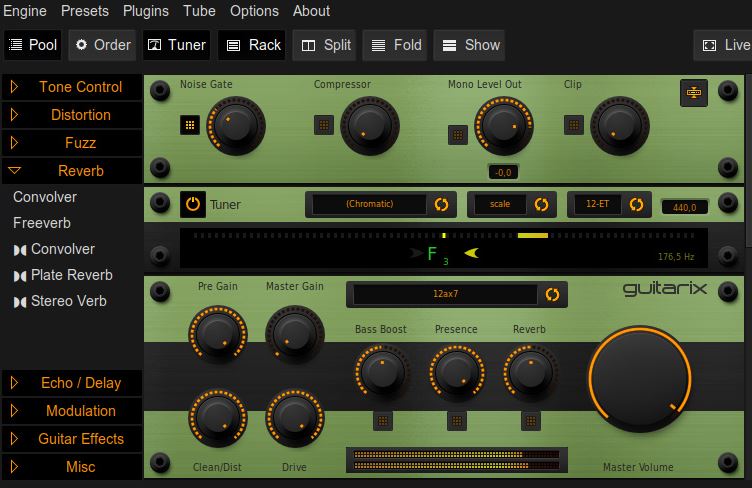This screenshot has width=752, height=488.
Task: Click the Clean/Dist knob
Action: (x=218, y=418)
